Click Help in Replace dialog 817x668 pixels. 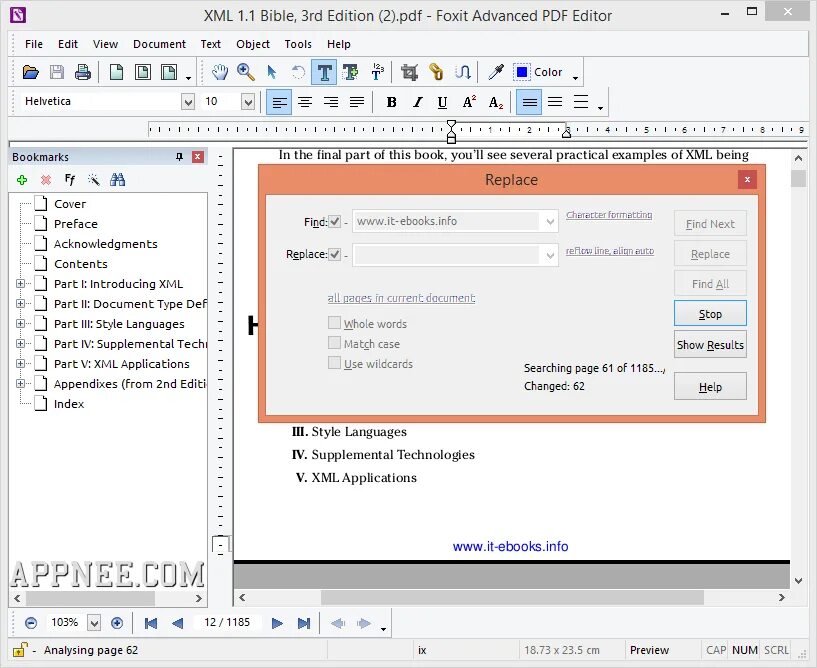pyautogui.click(x=710, y=387)
